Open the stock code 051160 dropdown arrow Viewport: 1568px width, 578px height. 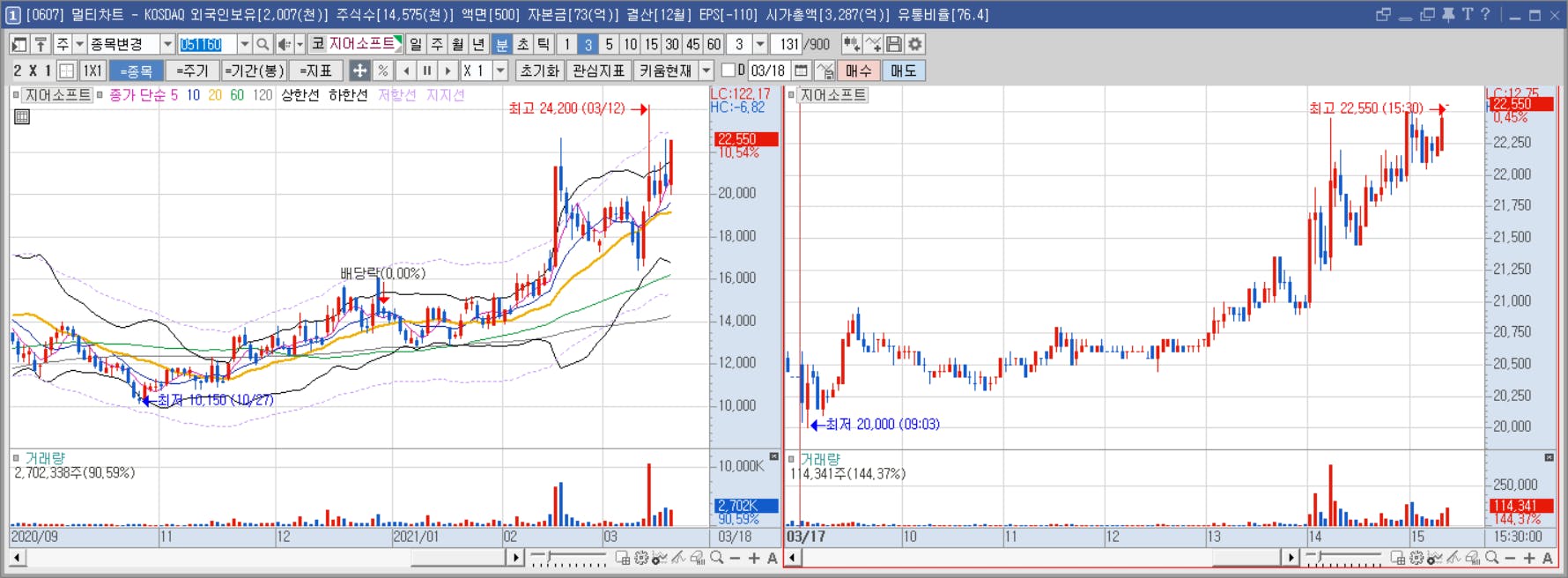[x=245, y=44]
